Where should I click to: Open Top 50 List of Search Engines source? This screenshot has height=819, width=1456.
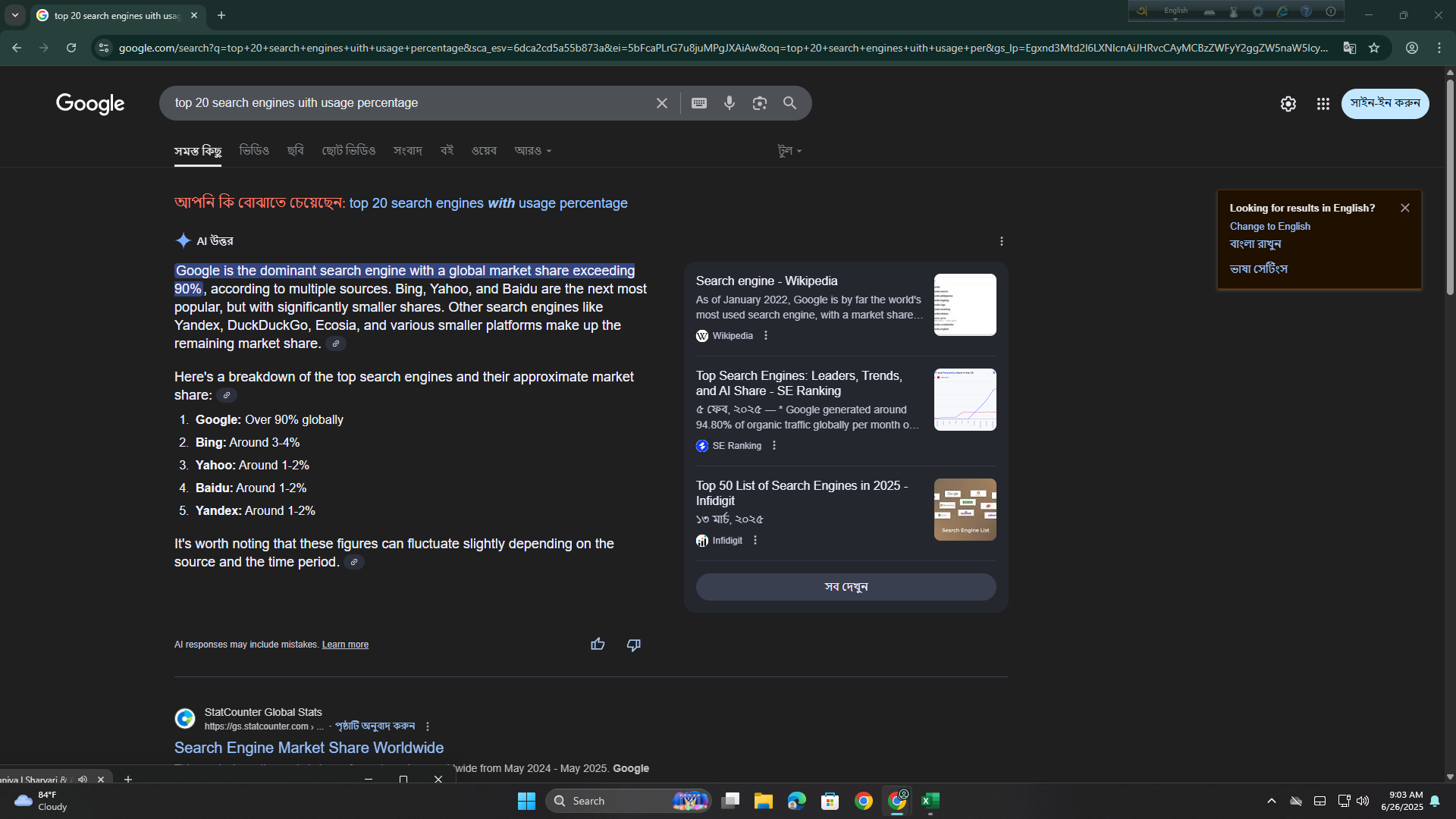click(802, 493)
